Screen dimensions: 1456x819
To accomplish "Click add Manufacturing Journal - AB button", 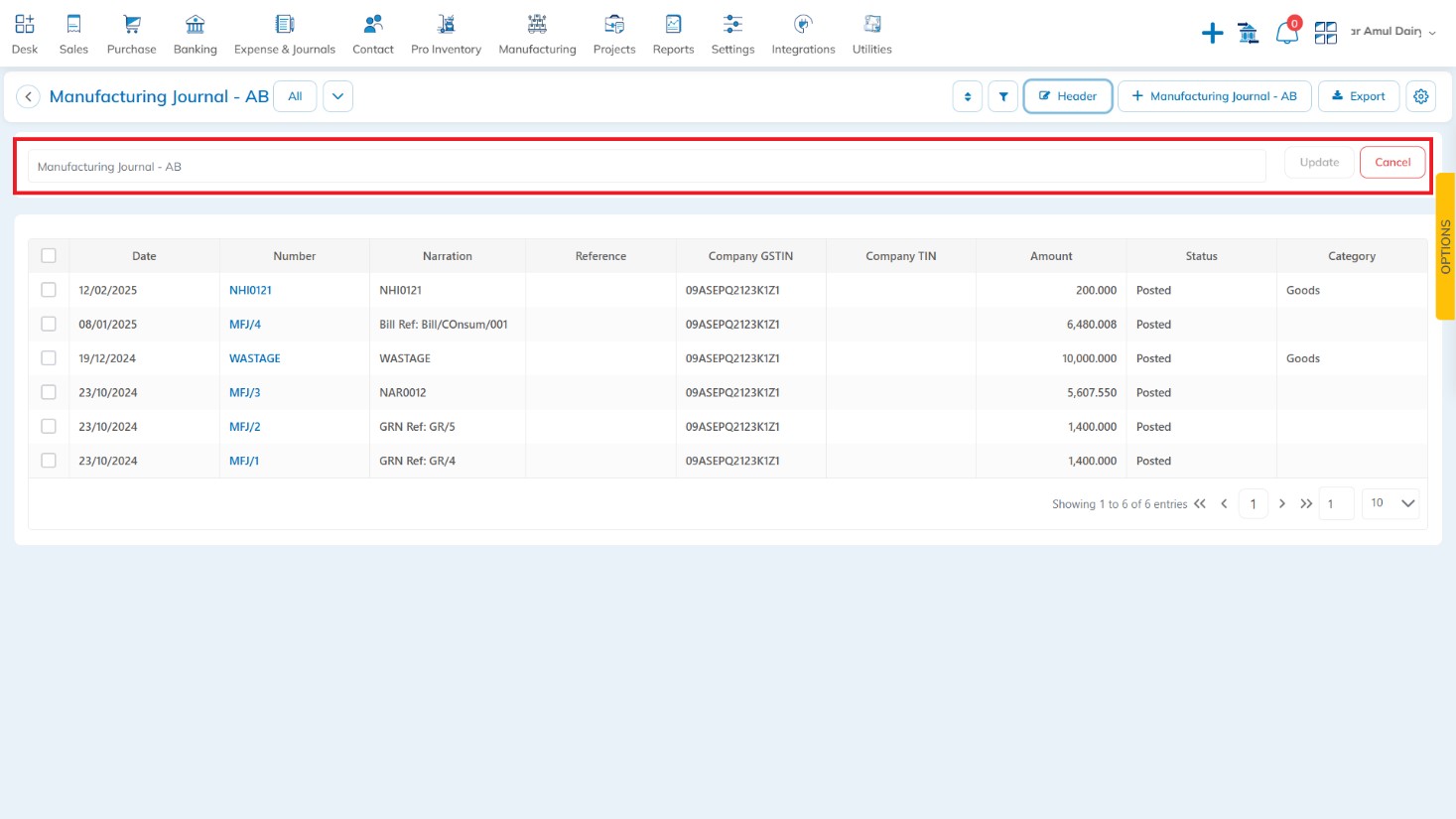I will pyautogui.click(x=1215, y=96).
